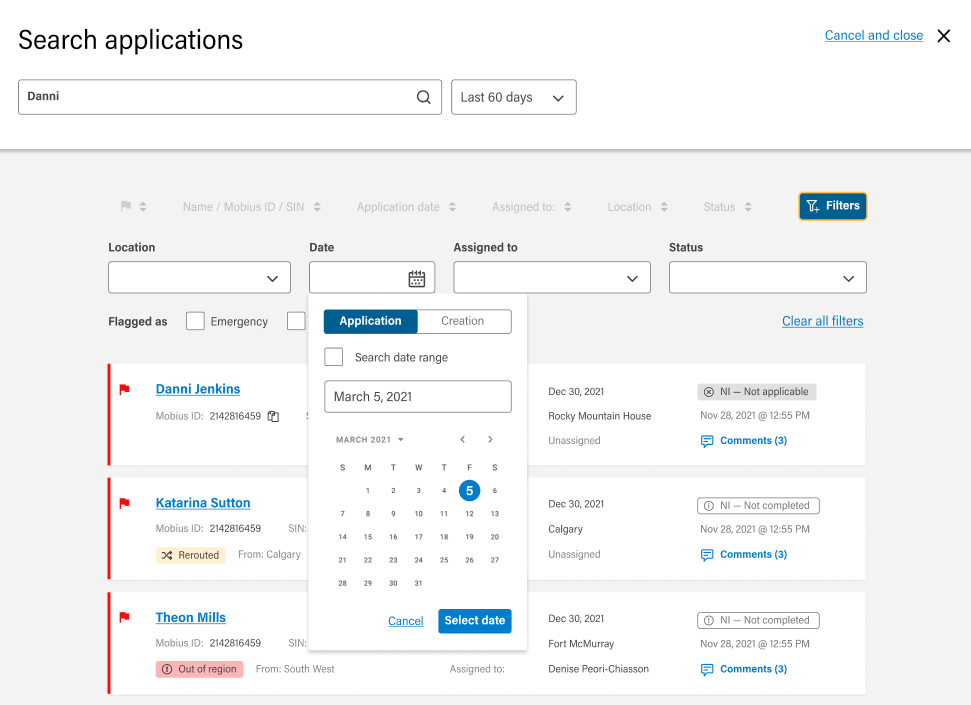Click From: South West text

[x=295, y=669]
